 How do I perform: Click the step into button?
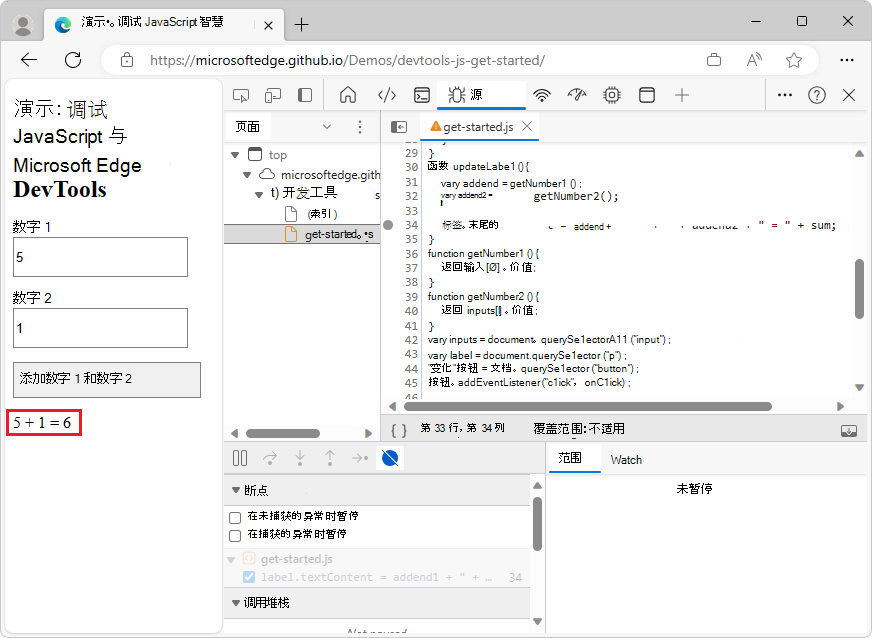300,458
